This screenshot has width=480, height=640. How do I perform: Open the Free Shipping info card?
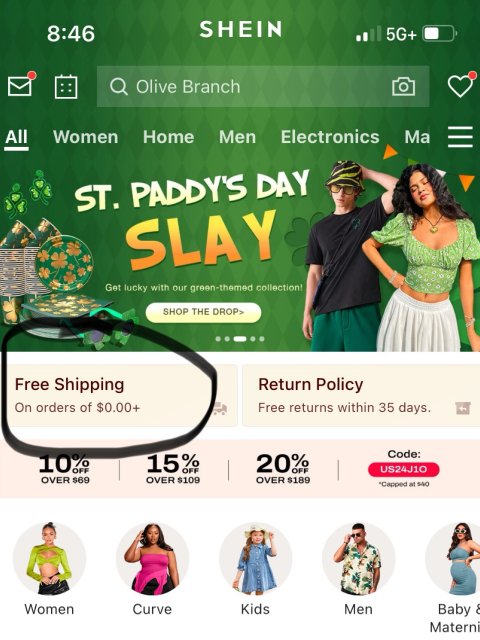click(119, 396)
